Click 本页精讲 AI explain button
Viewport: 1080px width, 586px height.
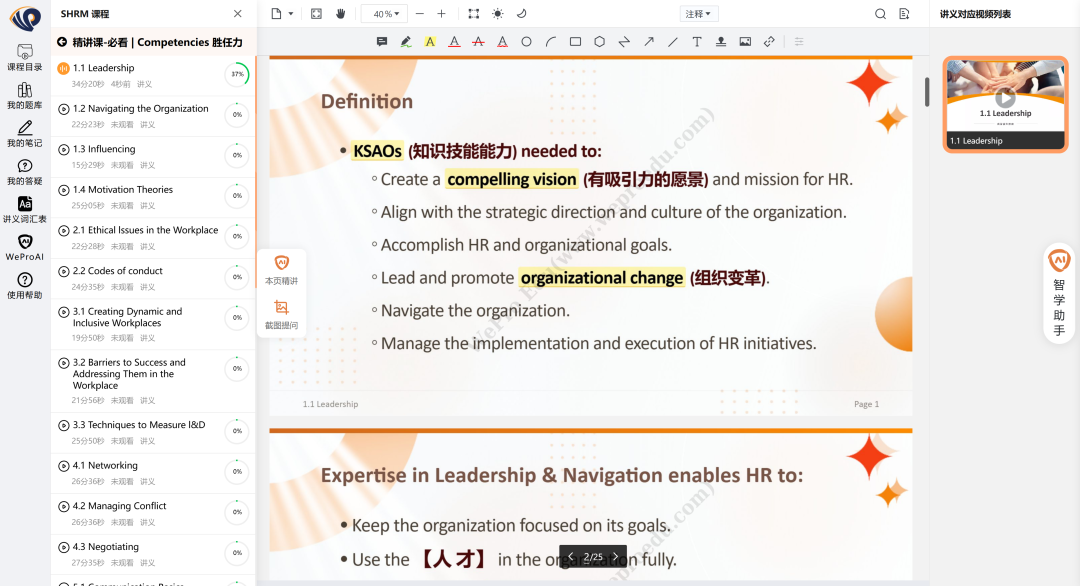coord(281,270)
